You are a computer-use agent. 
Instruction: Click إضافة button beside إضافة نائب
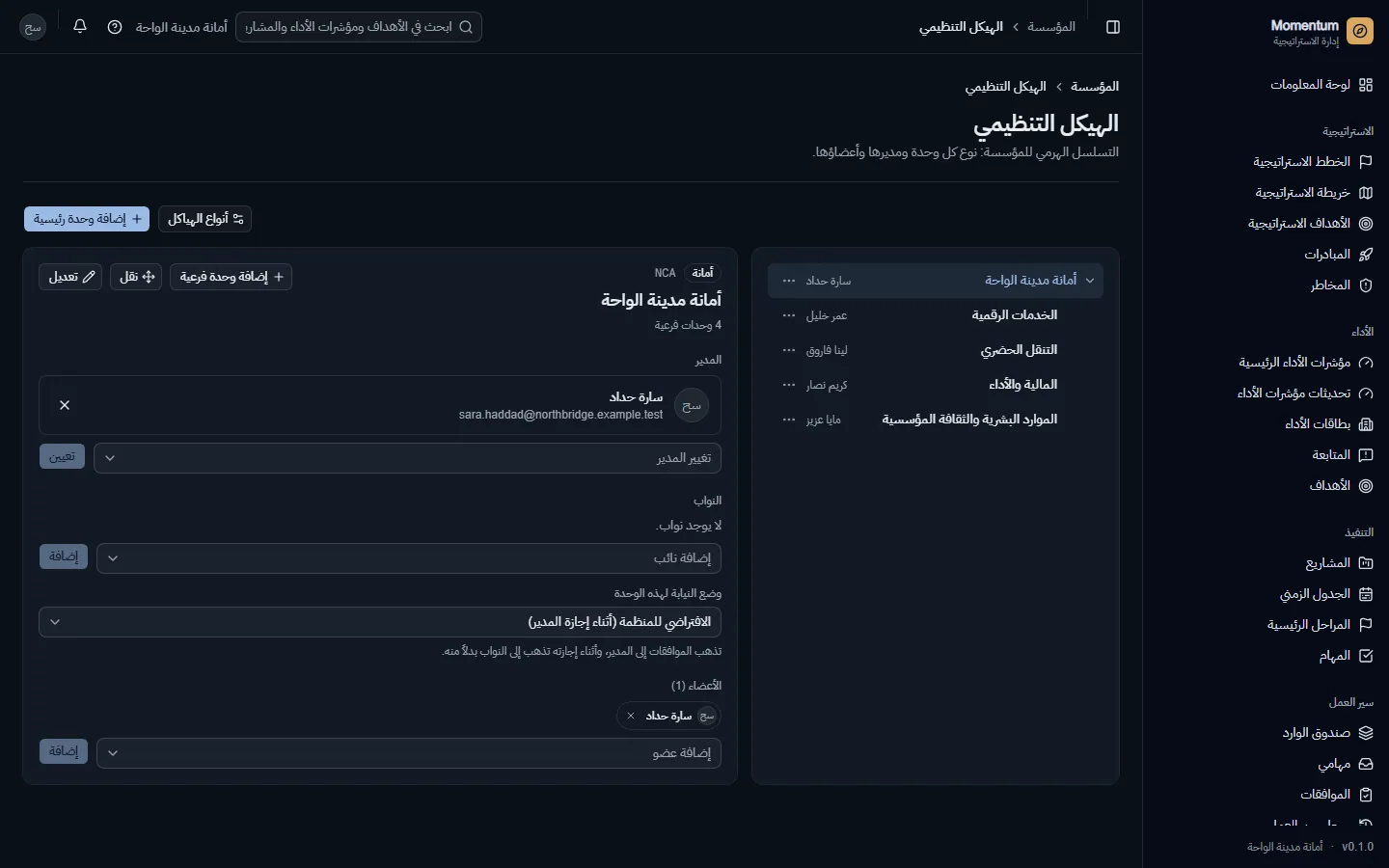pyautogui.click(x=64, y=556)
